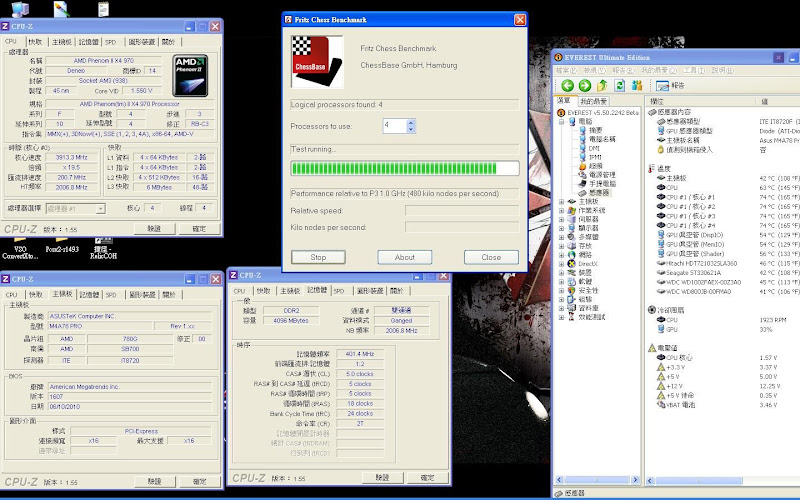Expand the 存放 storage tree node
The height and width of the screenshot is (500, 800).
click(561, 246)
